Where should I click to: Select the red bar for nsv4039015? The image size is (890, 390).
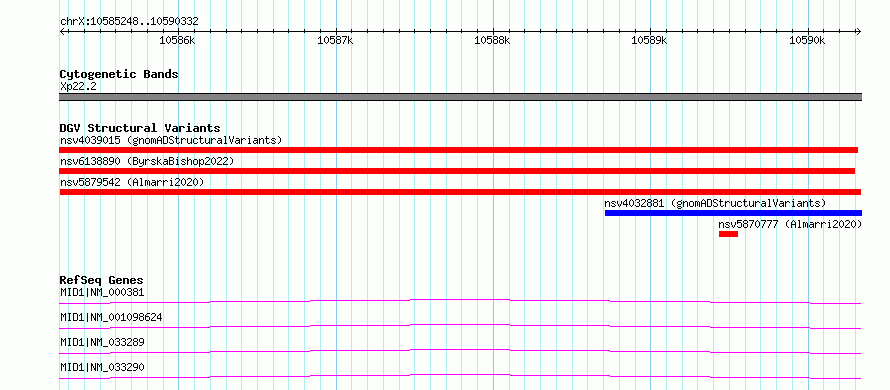pos(458,150)
